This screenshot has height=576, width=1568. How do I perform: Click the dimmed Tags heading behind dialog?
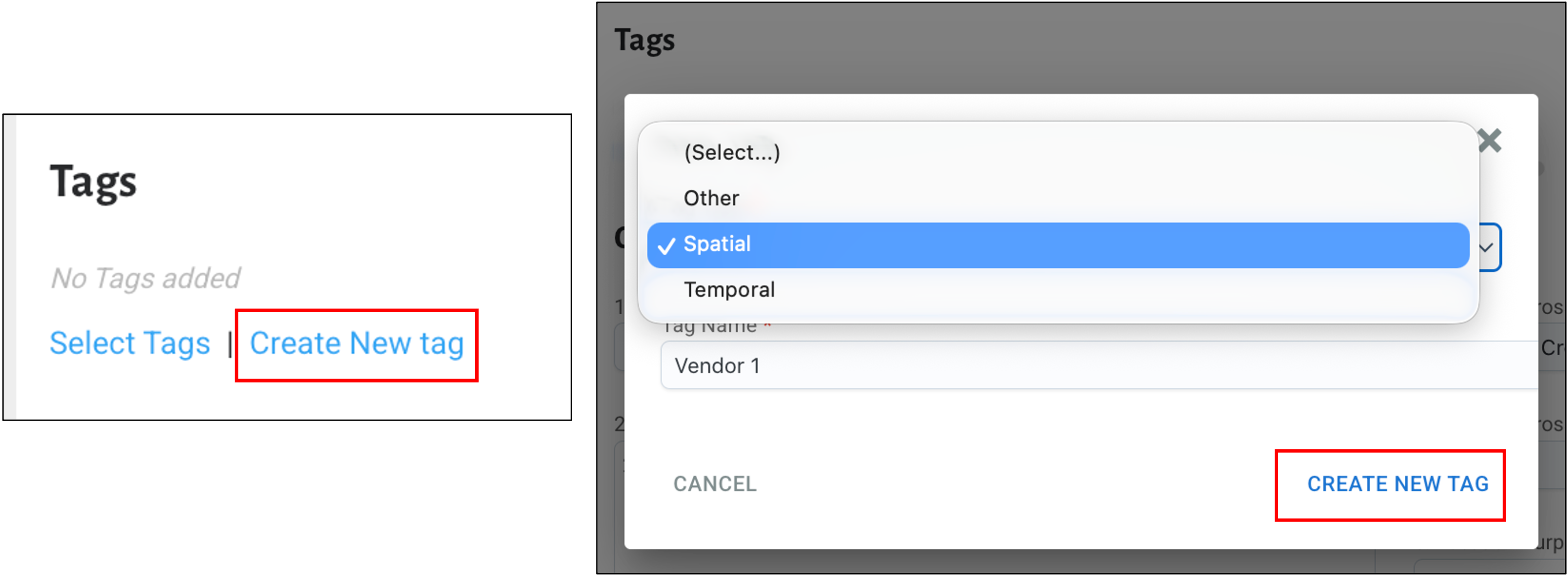[x=645, y=40]
